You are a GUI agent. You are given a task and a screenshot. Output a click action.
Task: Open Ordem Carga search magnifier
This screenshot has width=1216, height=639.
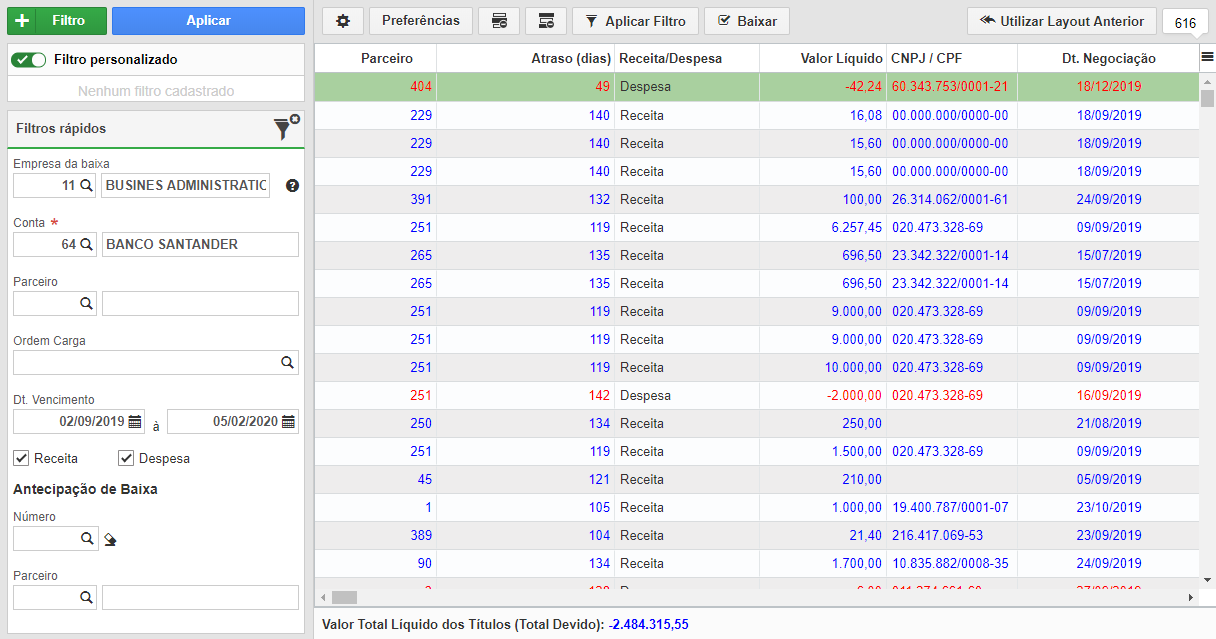pyautogui.click(x=287, y=362)
